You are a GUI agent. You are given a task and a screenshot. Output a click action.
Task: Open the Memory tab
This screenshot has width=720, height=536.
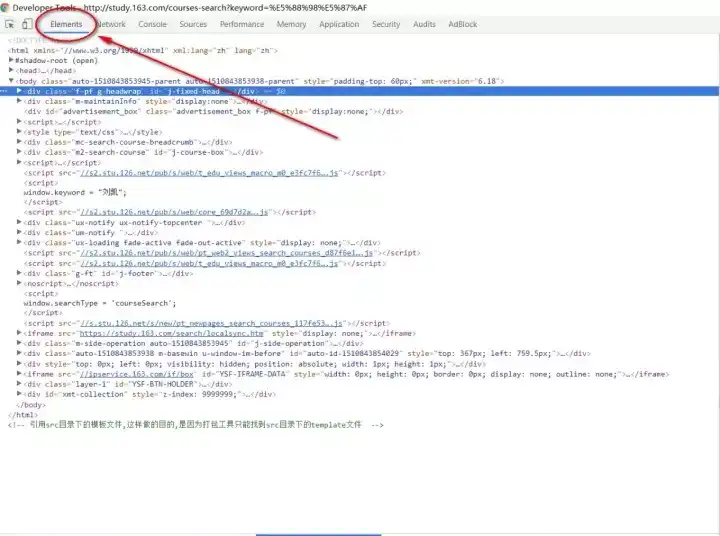[291, 24]
